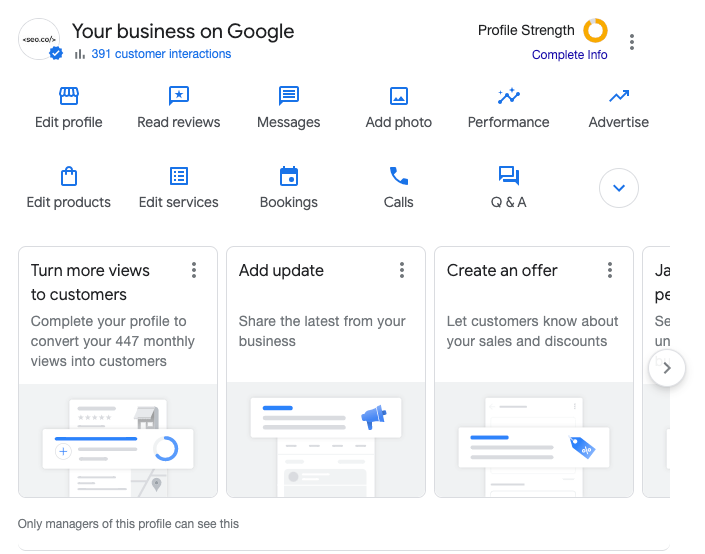705x554 pixels.
Task: Open the business profile three-dot menu
Action: coord(632,42)
